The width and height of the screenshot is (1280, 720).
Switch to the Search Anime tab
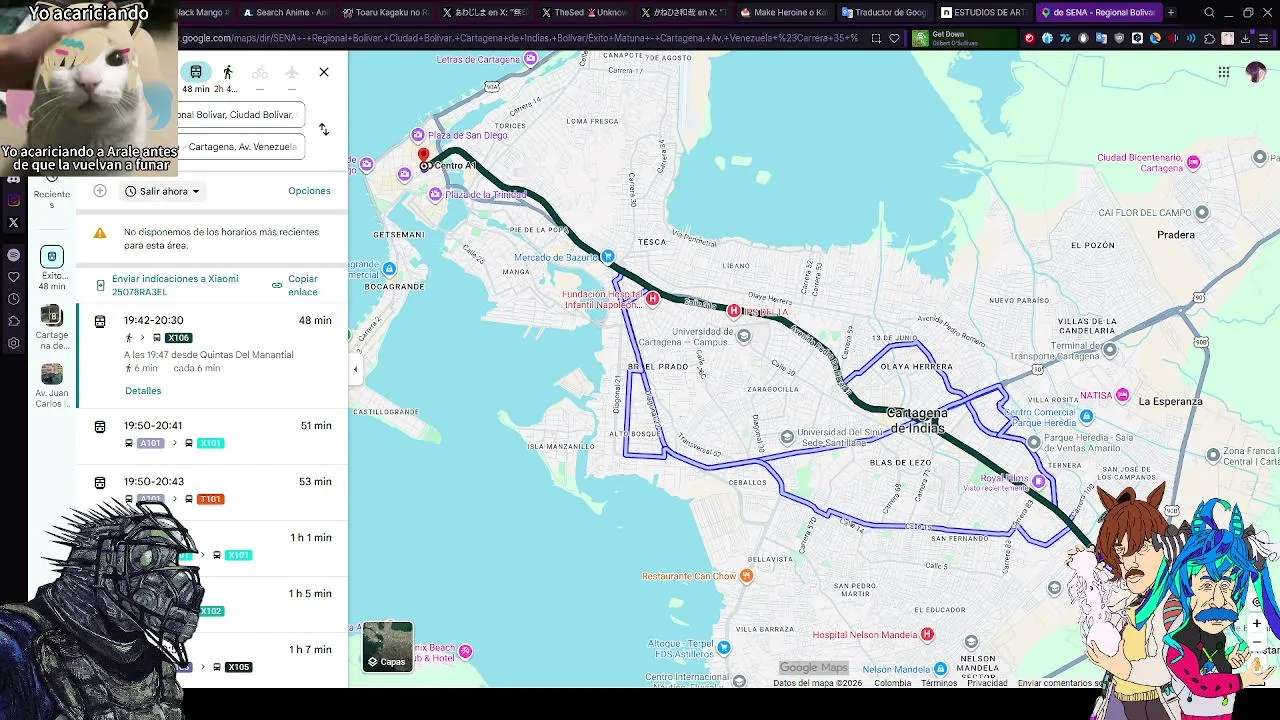285,12
